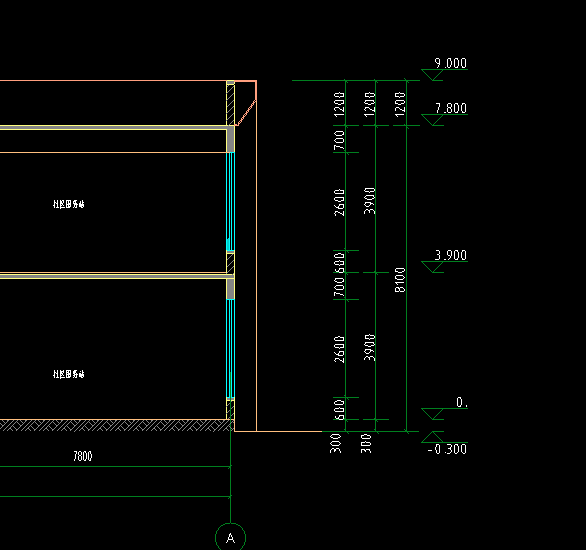Image resolution: width=586 pixels, height=550 pixels.
Task: Pick the 700 dimension below the 3.900 level
Action: point(339,287)
